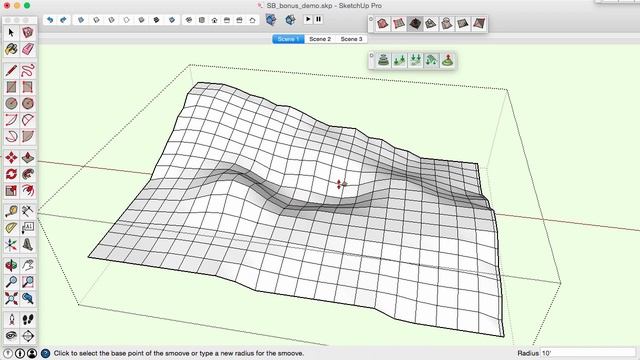This screenshot has height=360, width=640.
Task: Activate the Text label tool
Action: point(27,228)
